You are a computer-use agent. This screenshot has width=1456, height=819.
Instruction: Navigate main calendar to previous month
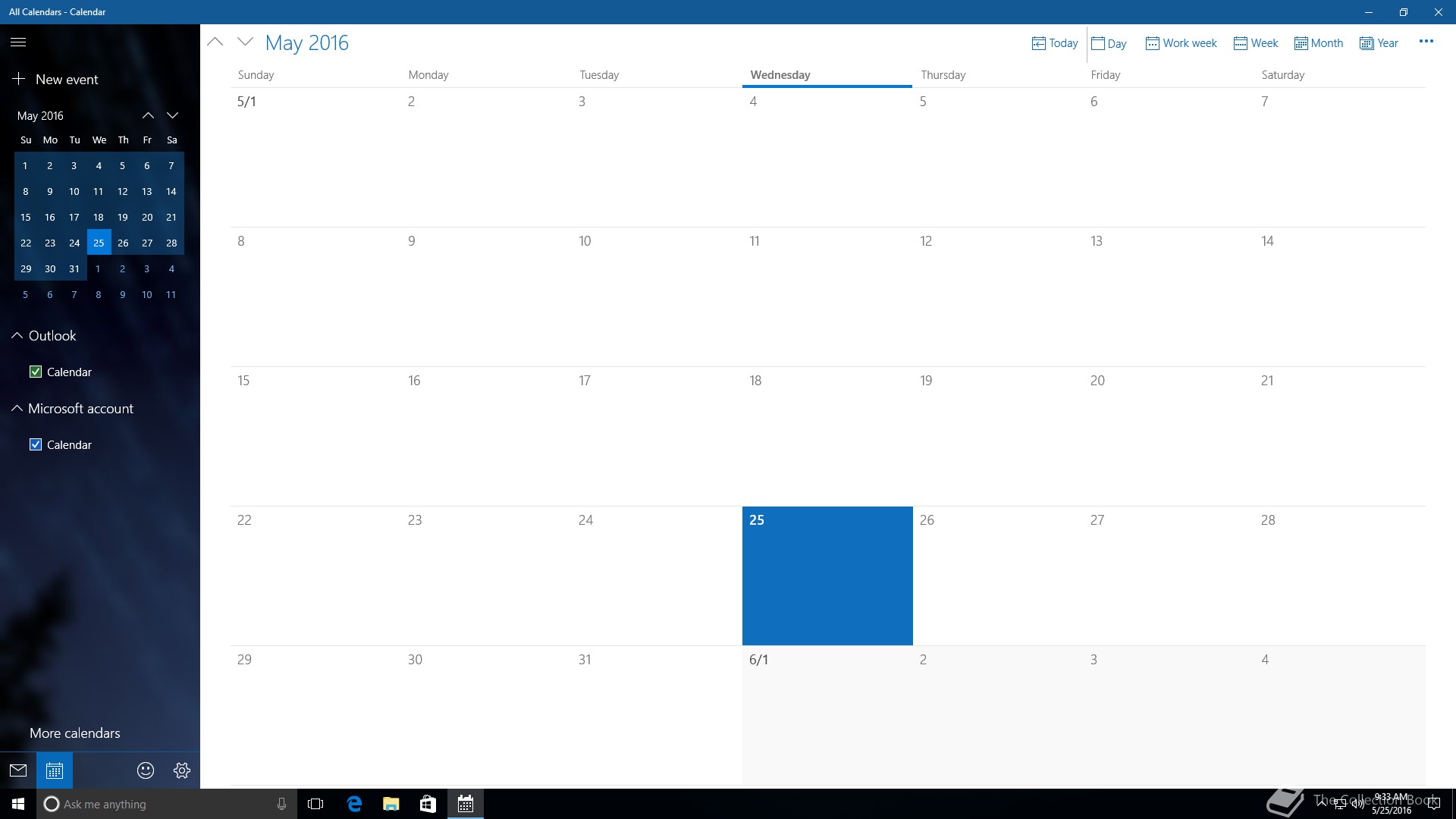215,42
